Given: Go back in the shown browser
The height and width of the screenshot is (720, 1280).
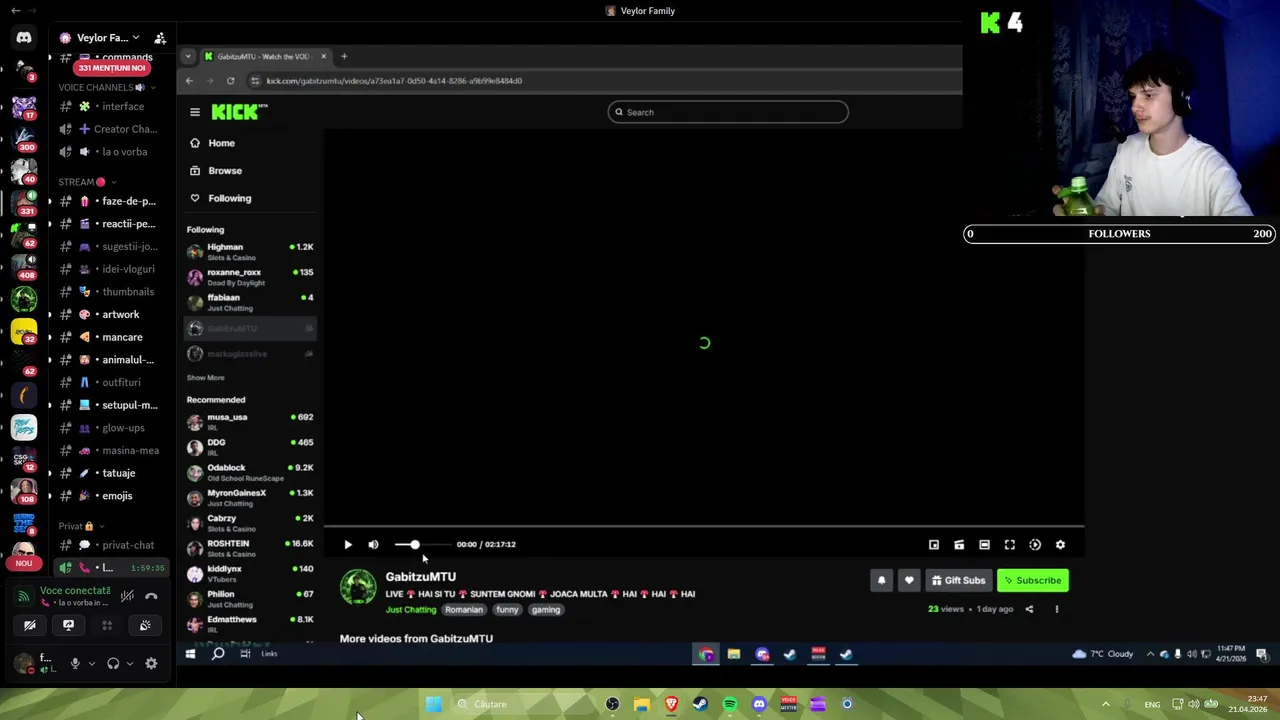Looking at the screenshot, I should point(189,81).
